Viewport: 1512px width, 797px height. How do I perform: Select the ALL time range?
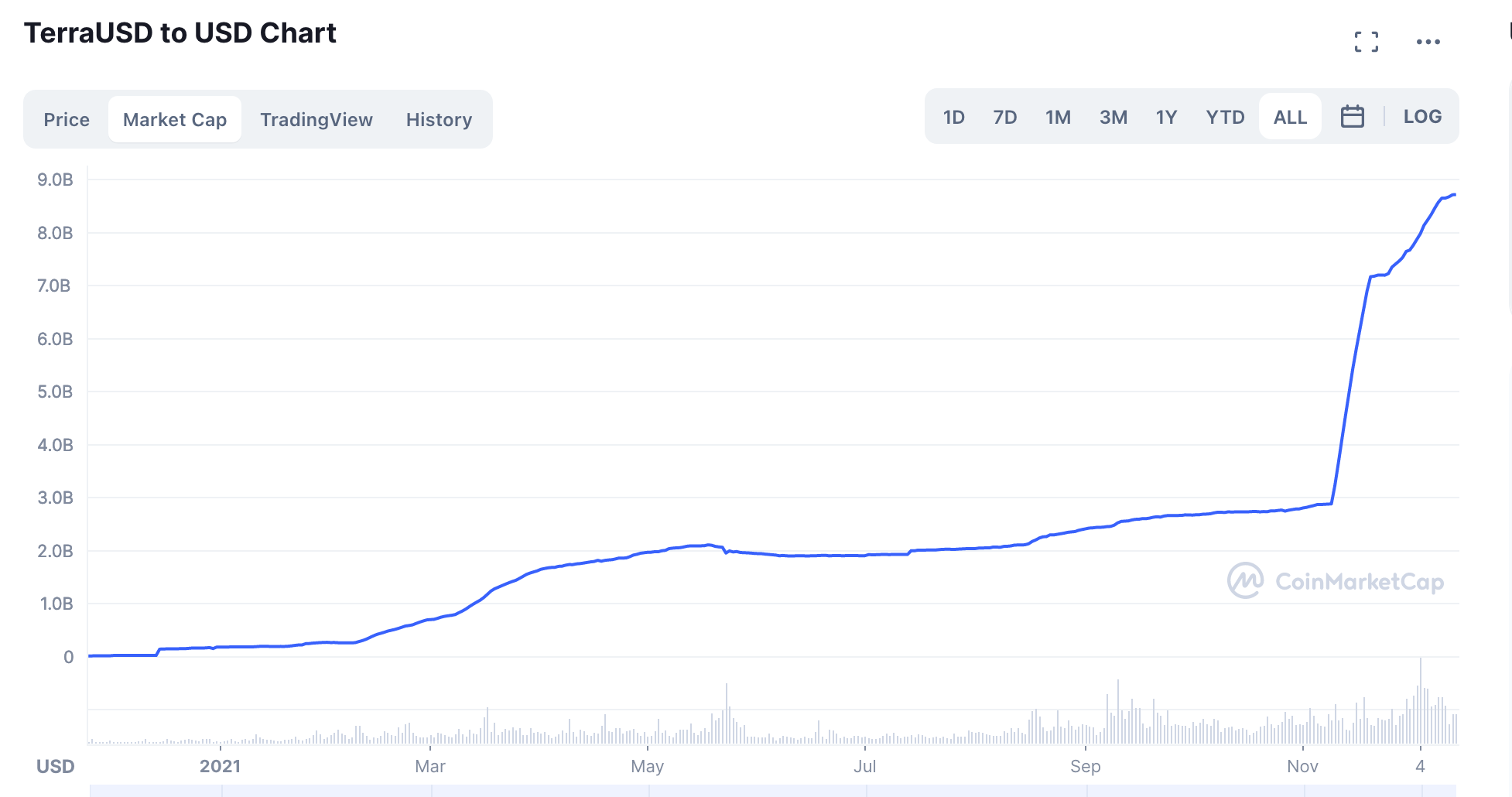[x=1291, y=117]
